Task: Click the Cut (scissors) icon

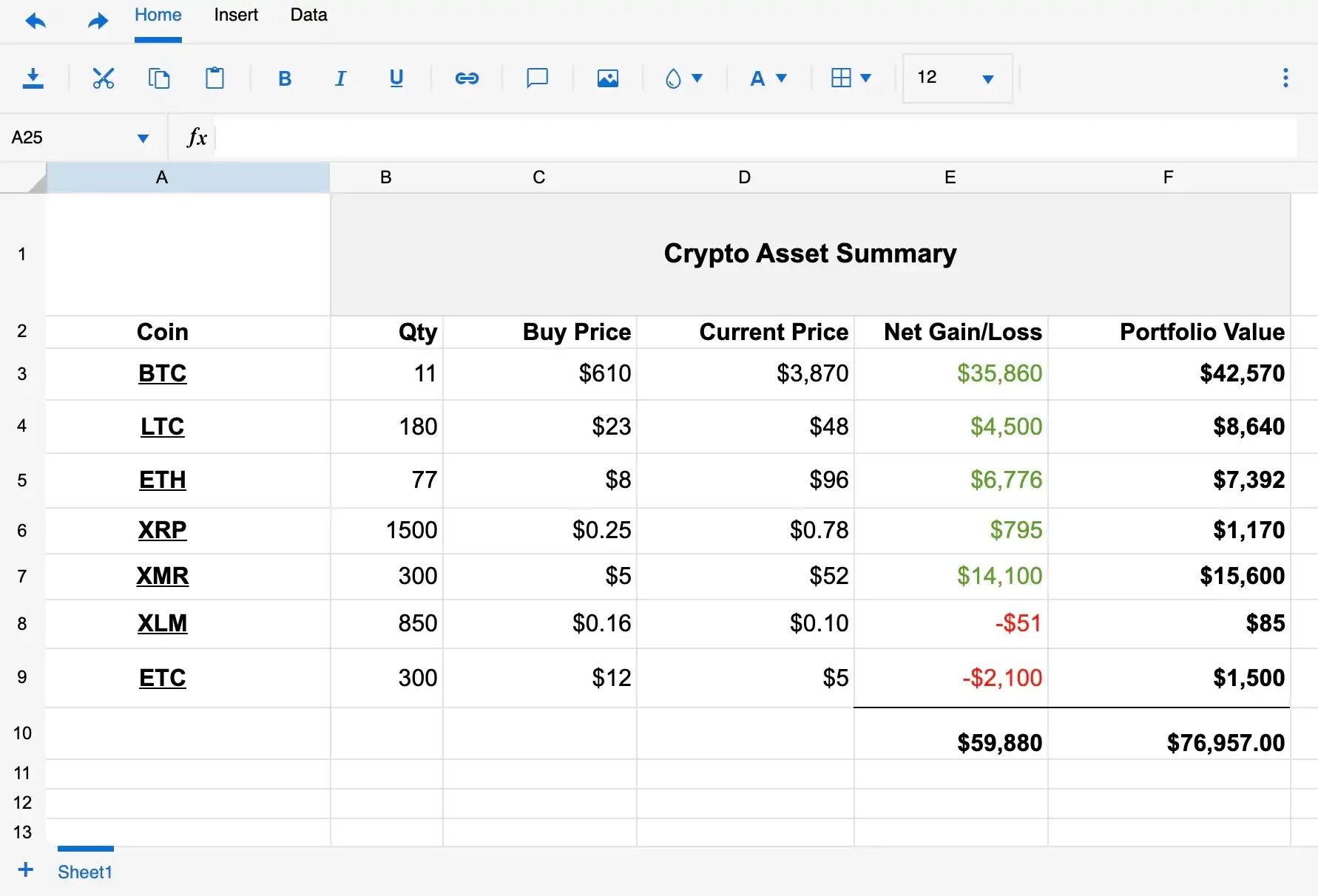Action: (x=103, y=78)
